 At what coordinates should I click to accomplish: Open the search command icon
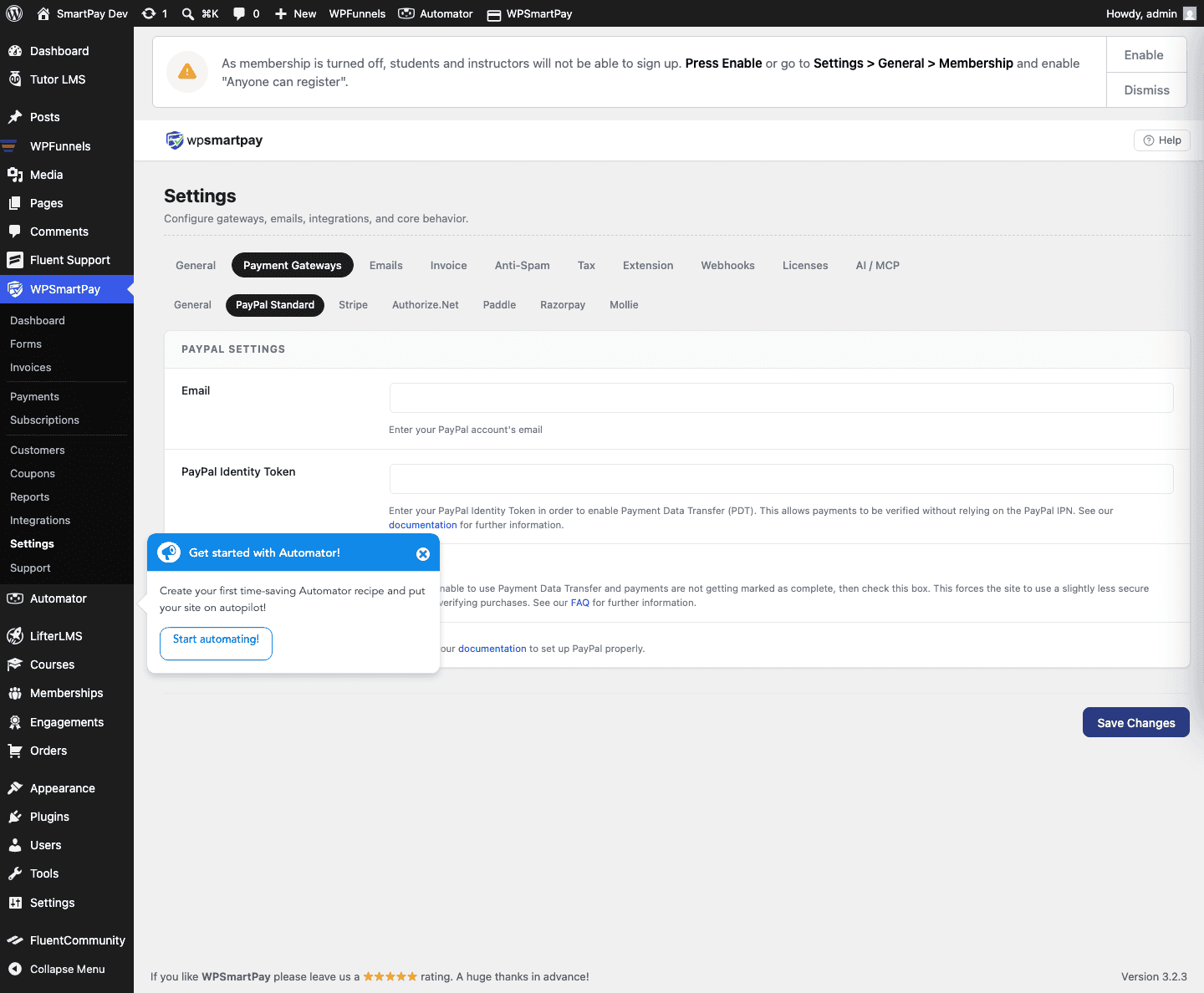point(200,13)
